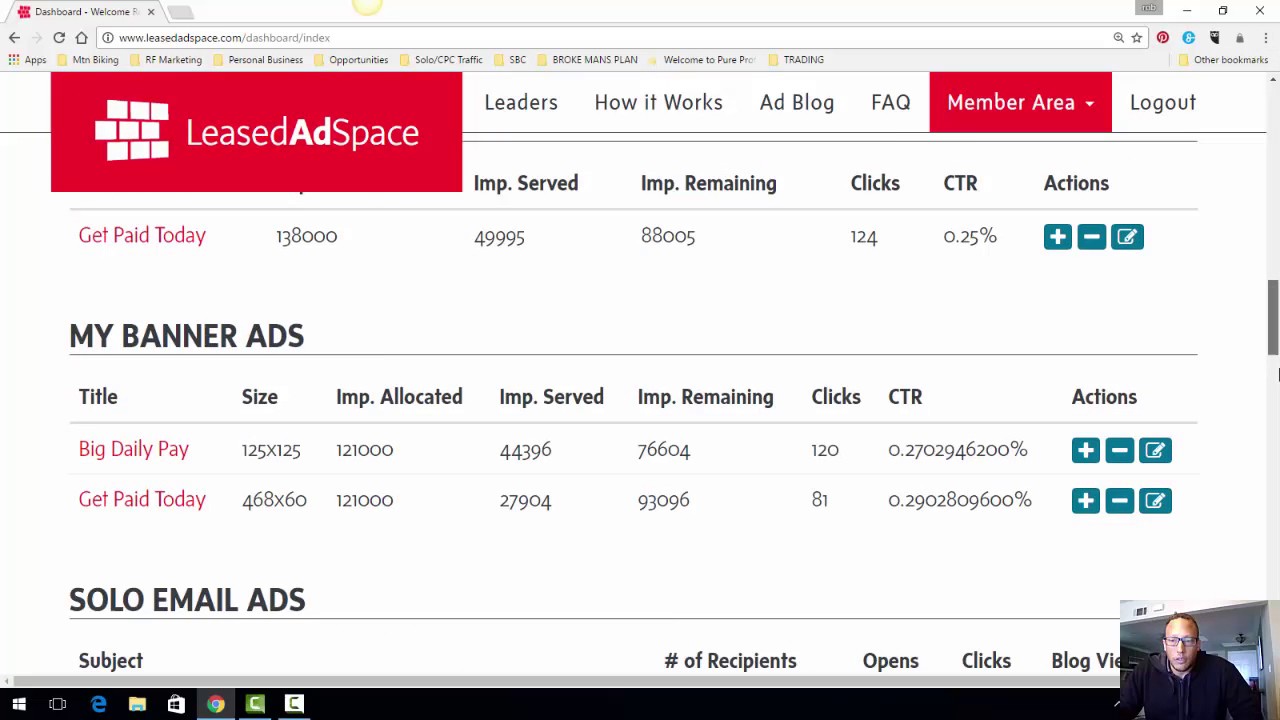Open the Solo/CPC Traffic bookmark folder
1280x720 pixels.
tap(440, 60)
